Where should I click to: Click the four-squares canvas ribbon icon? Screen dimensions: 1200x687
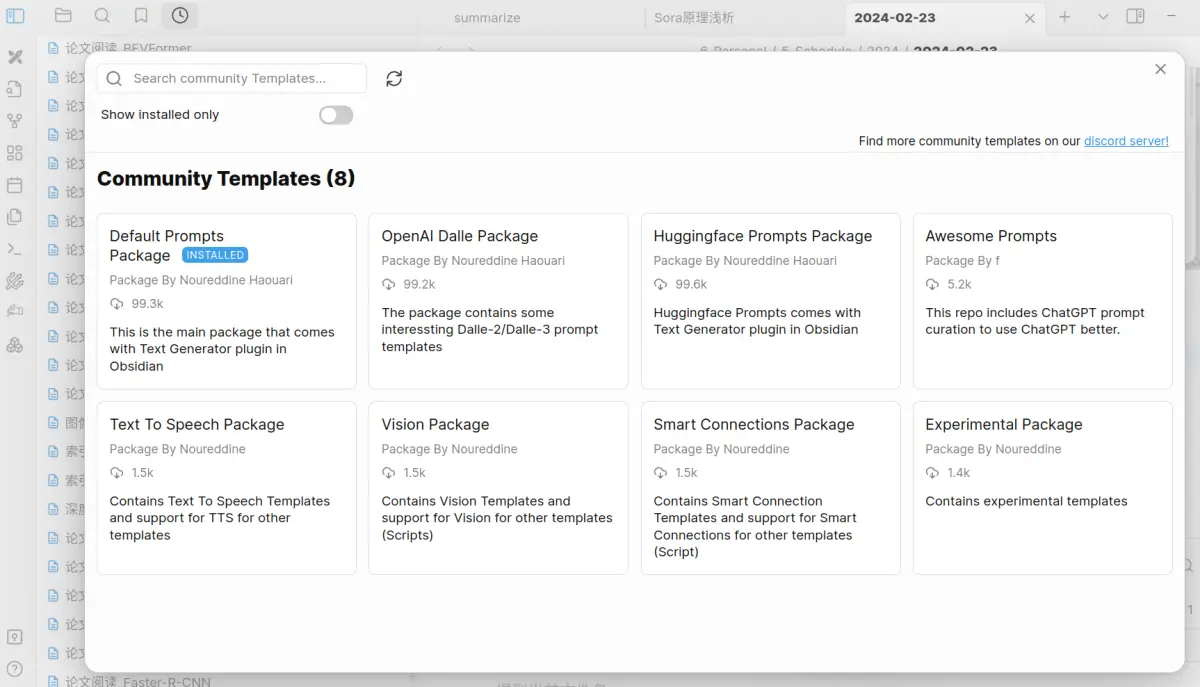[15, 153]
